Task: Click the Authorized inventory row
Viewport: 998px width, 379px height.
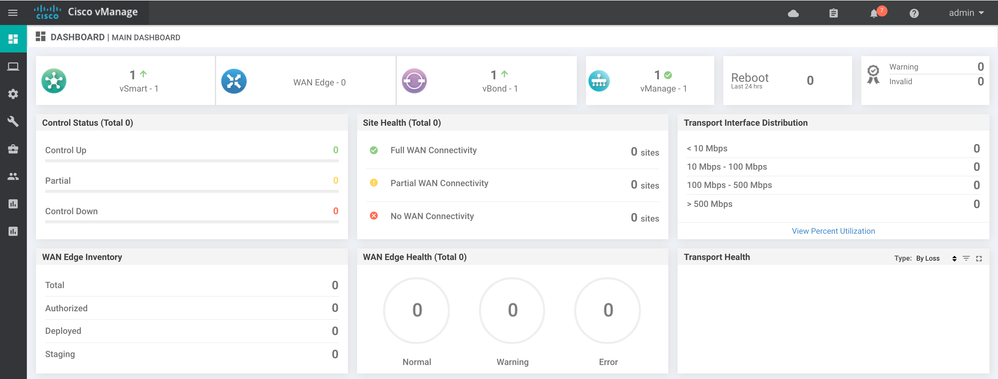Action: [192, 308]
